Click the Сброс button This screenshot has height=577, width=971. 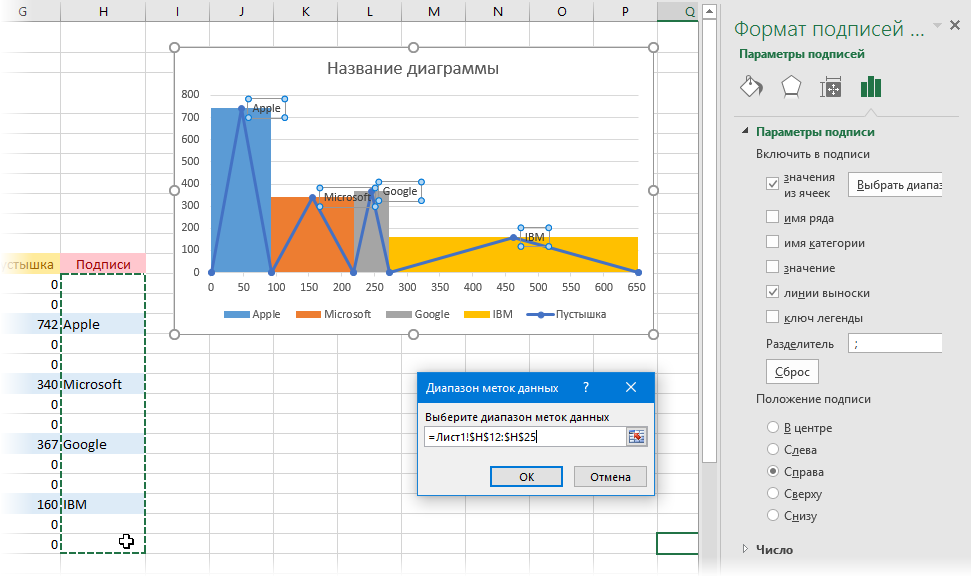(792, 371)
